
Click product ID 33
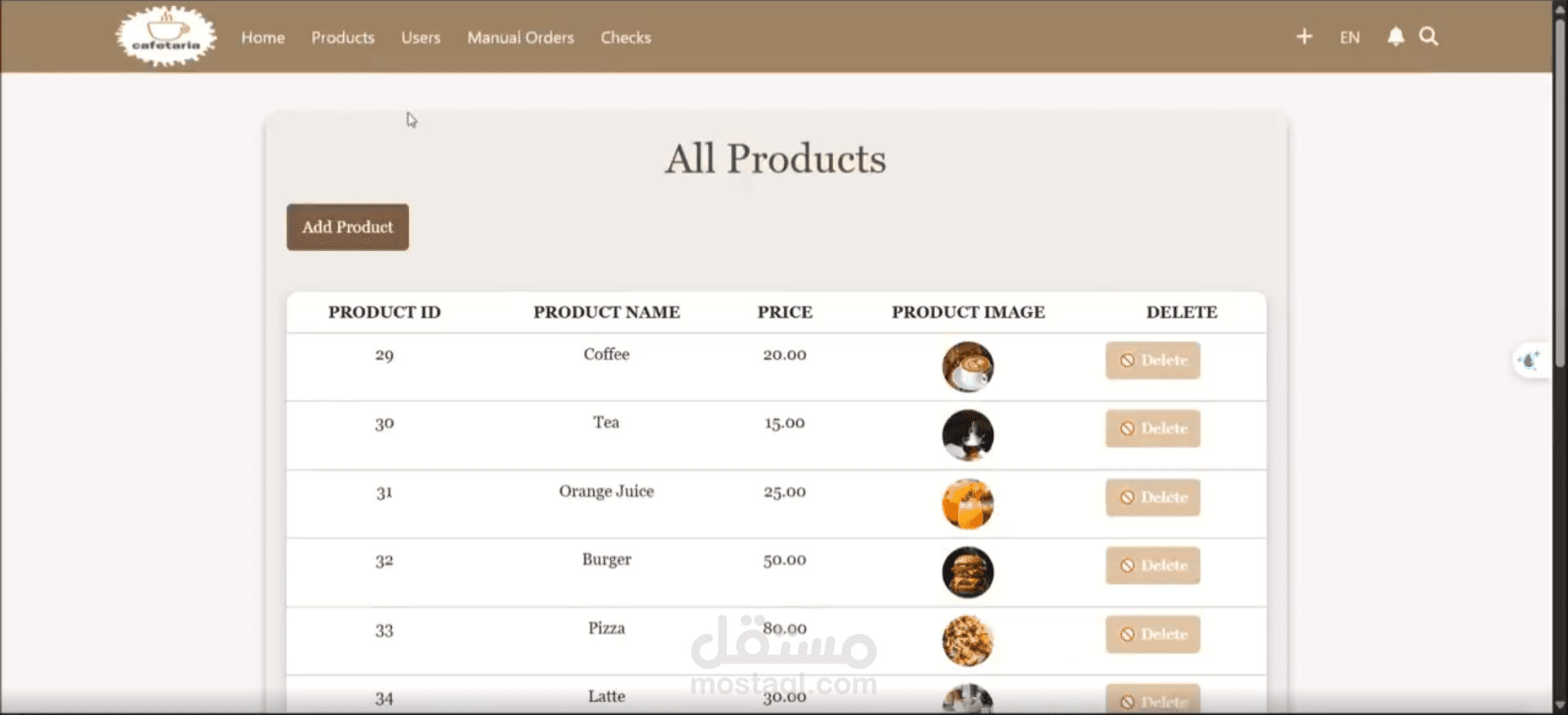point(385,631)
